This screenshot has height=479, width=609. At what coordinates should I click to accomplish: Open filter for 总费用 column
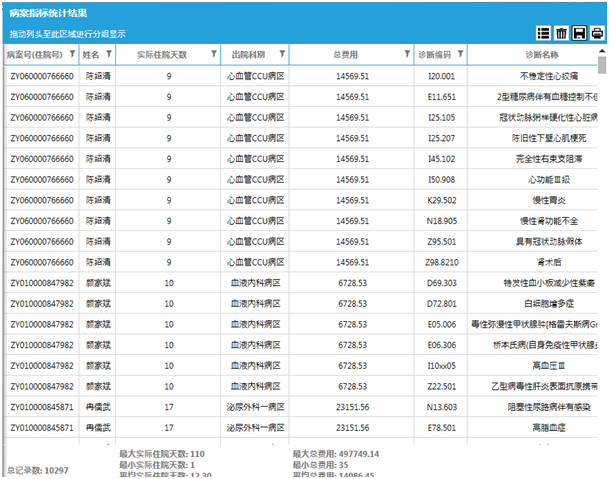click(x=407, y=54)
